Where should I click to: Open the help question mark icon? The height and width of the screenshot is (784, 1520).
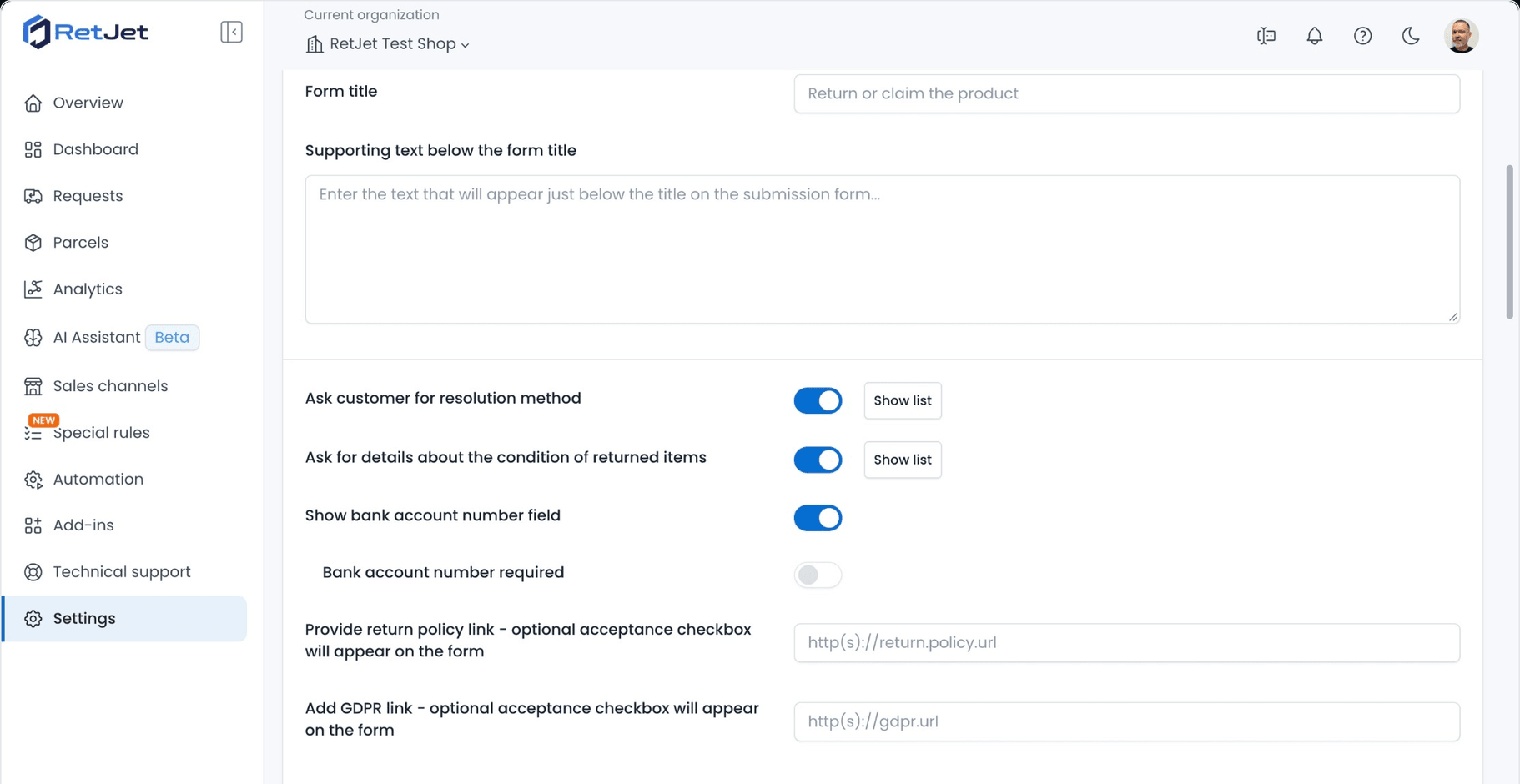click(x=1362, y=36)
